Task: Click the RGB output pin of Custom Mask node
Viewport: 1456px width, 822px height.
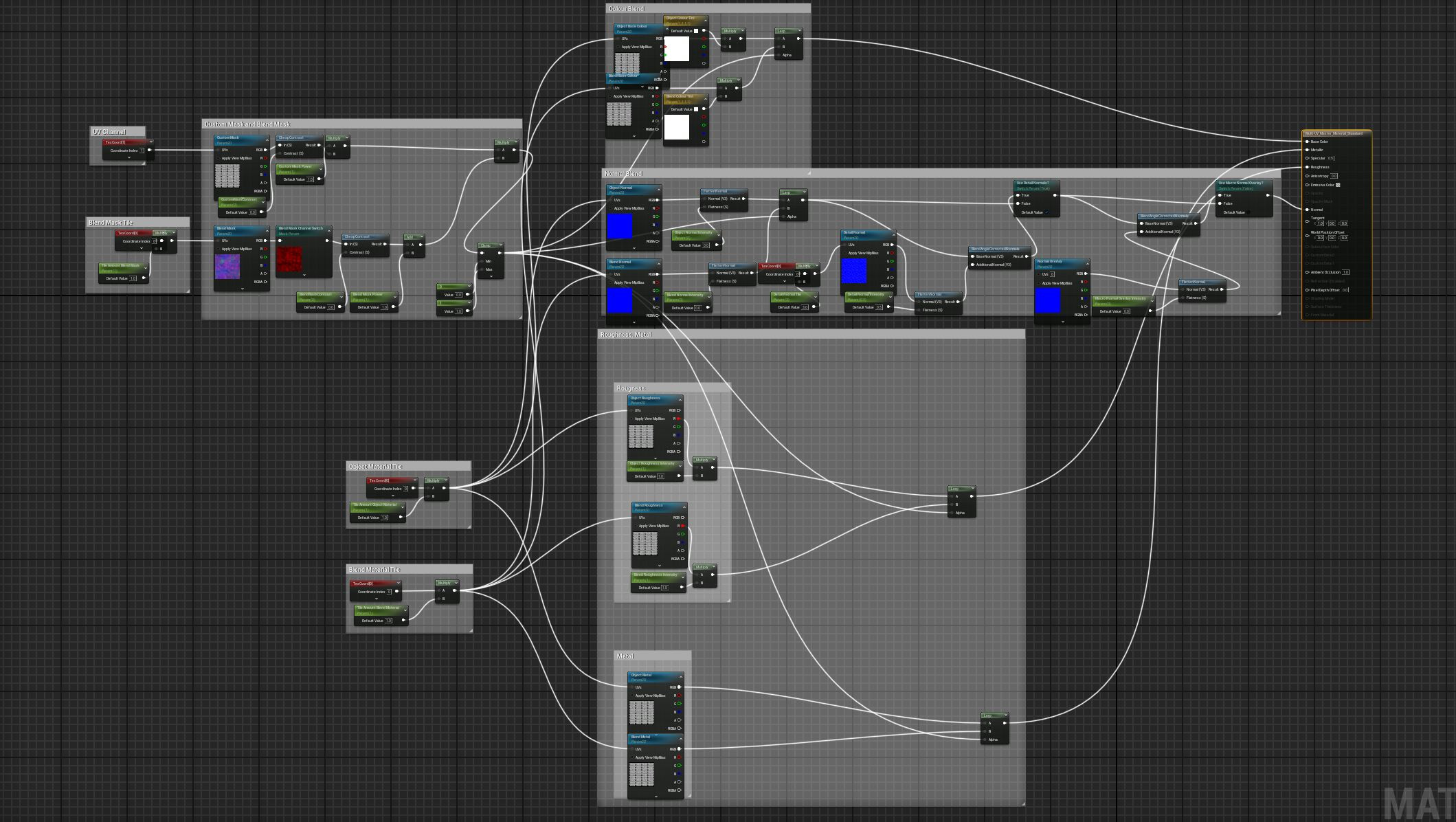Action: pos(265,150)
